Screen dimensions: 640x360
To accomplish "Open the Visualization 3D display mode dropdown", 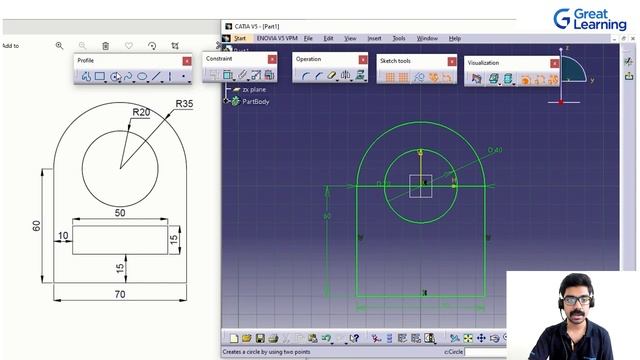I will pyautogui.click(x=499, y=84).
